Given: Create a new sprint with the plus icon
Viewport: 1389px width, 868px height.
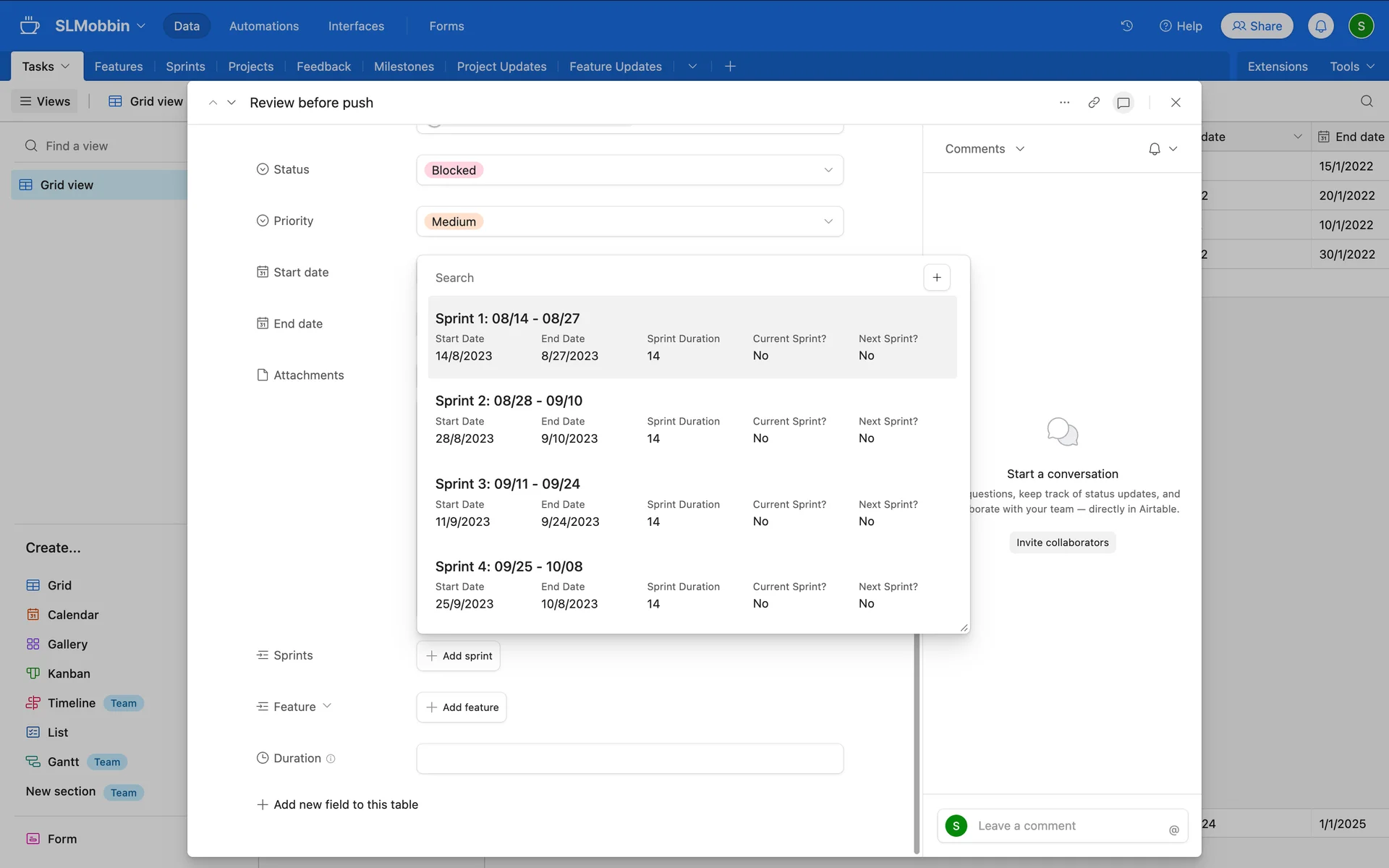Looking at the screenshot, I should pyautogui.click(x=937, y=278).
